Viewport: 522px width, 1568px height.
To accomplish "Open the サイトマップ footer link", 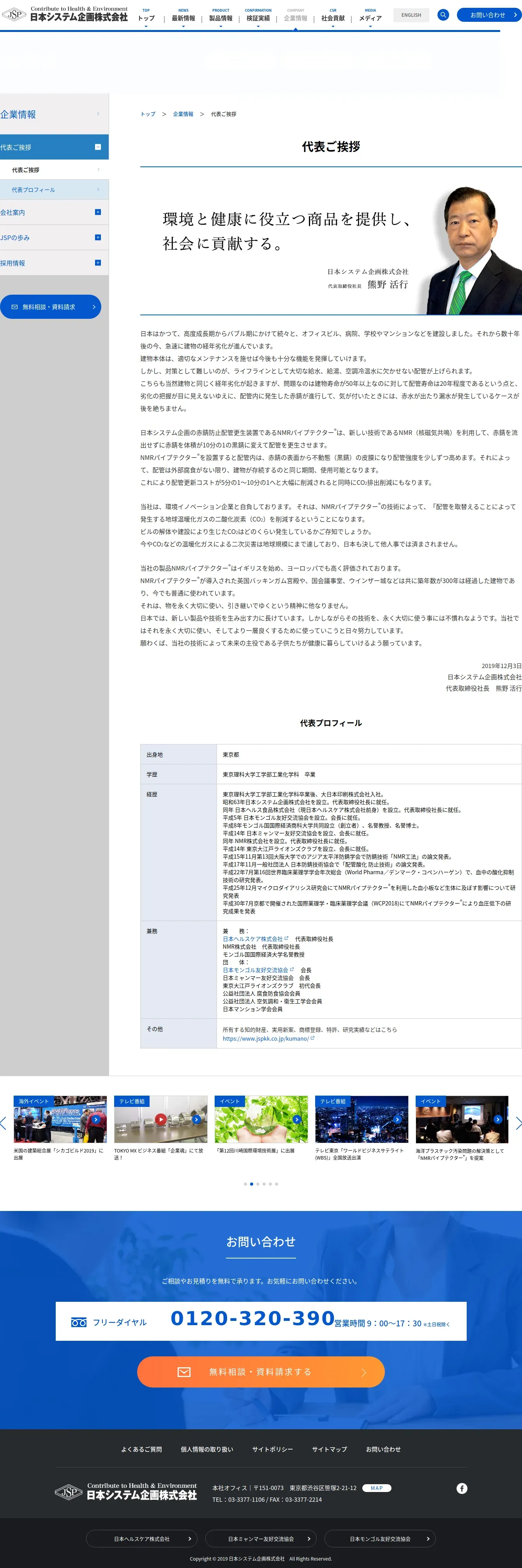I will pos(330,1449).
